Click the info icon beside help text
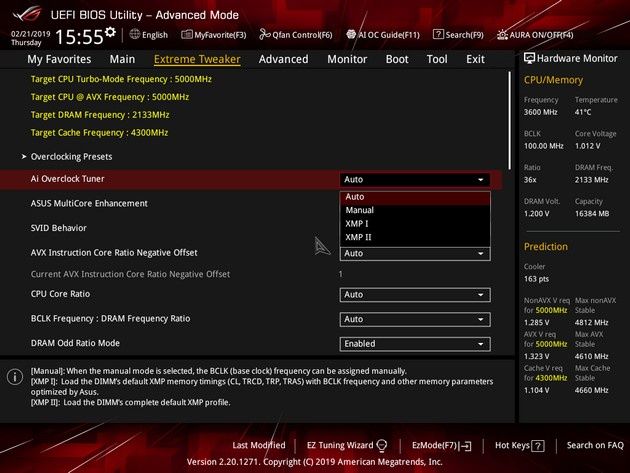This screenshot has width=630, height=473. pyautogui.click(x=15, y=377)
